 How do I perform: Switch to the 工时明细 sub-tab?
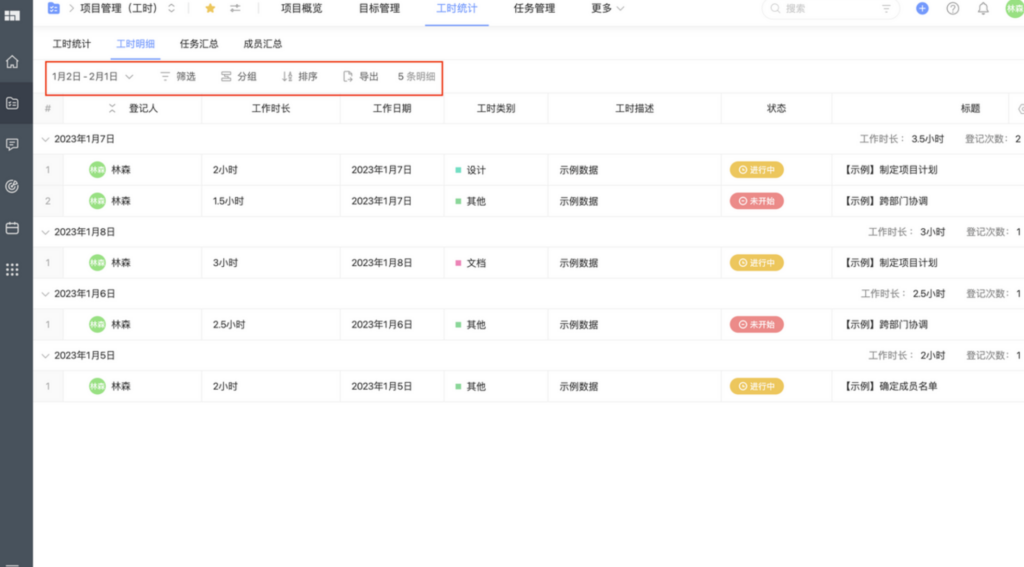click(135, 44)
